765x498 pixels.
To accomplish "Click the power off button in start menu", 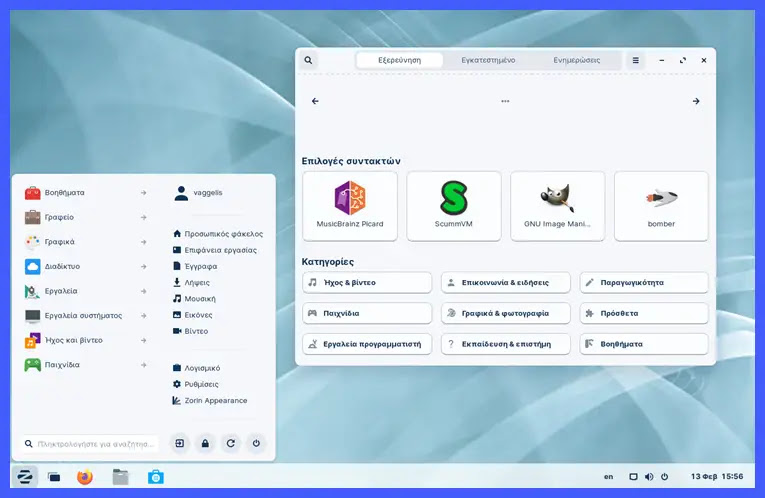I will tap(256, 443).
